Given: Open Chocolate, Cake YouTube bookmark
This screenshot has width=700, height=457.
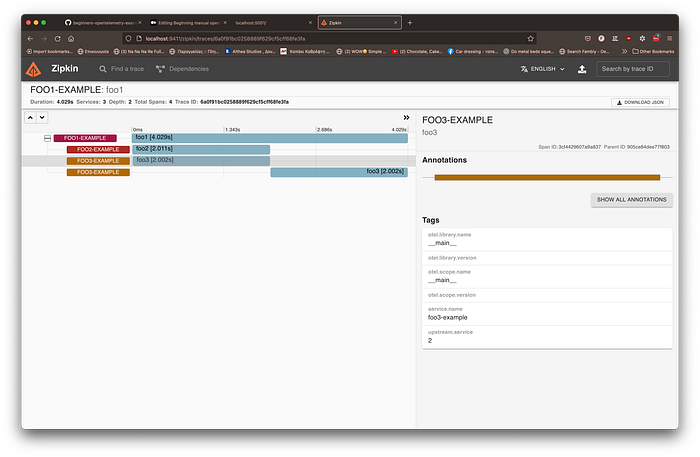Looking at the screenshot, I should tap(417, 52).
